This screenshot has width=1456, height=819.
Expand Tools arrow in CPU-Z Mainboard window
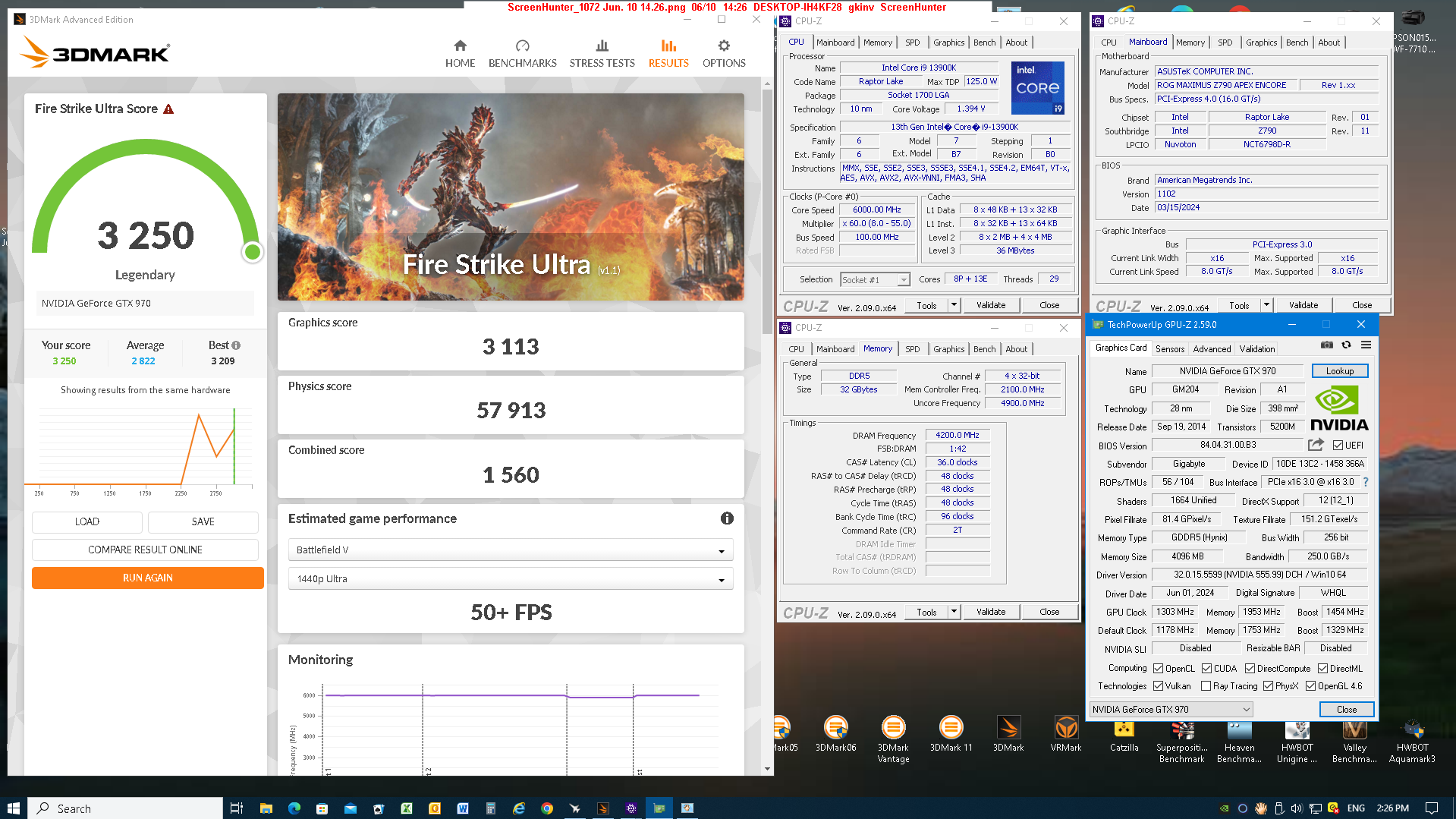pyautogui.click(x=1266, y=305)
